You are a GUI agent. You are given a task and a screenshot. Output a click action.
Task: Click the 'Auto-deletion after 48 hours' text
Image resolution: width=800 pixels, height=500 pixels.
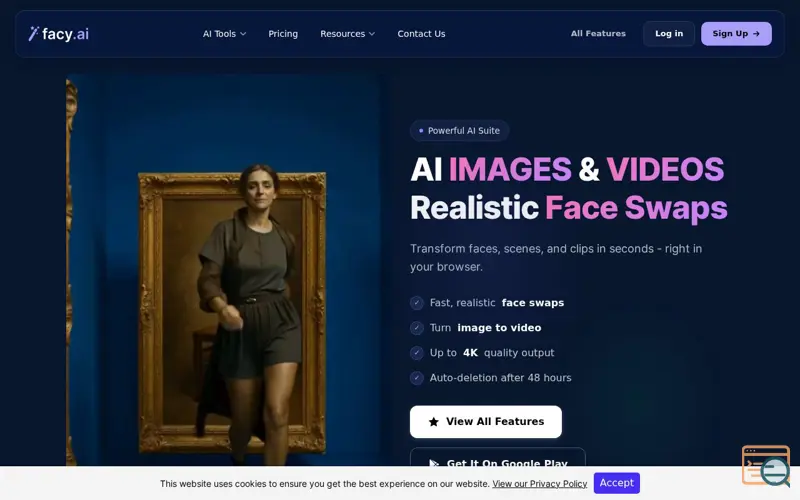(x=501, y=378)
